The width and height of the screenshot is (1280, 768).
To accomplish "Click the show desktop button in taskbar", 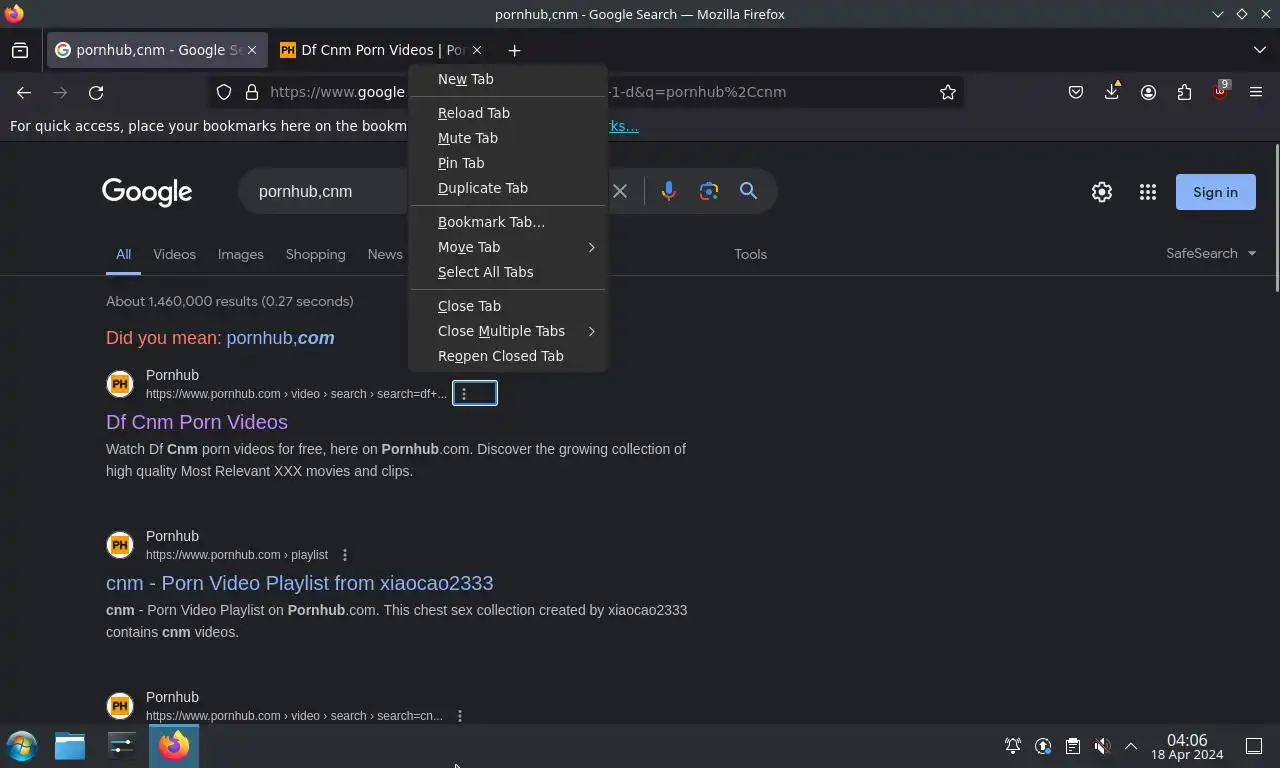I will point(1254,746).
